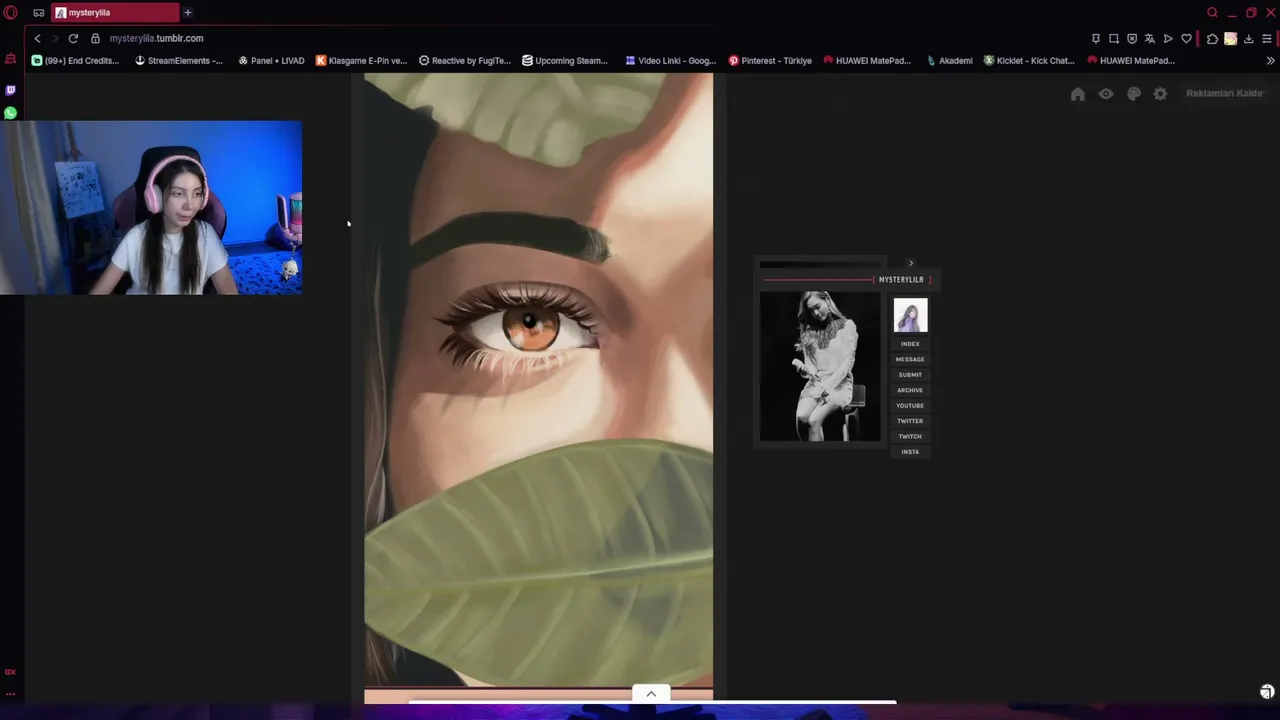
Task: Open Twitch in the sidebar
Action: [x=11, y=90]
